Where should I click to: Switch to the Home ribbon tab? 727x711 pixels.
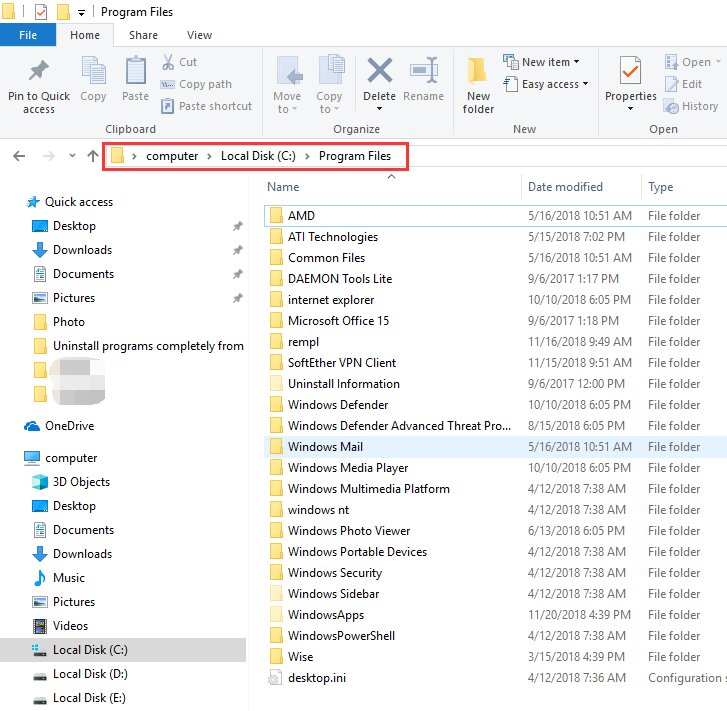coord(85,35)
